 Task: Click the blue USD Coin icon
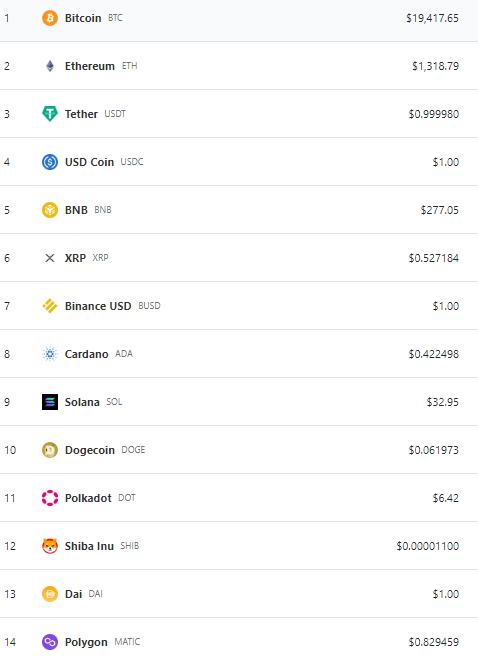tap(50, 162)
